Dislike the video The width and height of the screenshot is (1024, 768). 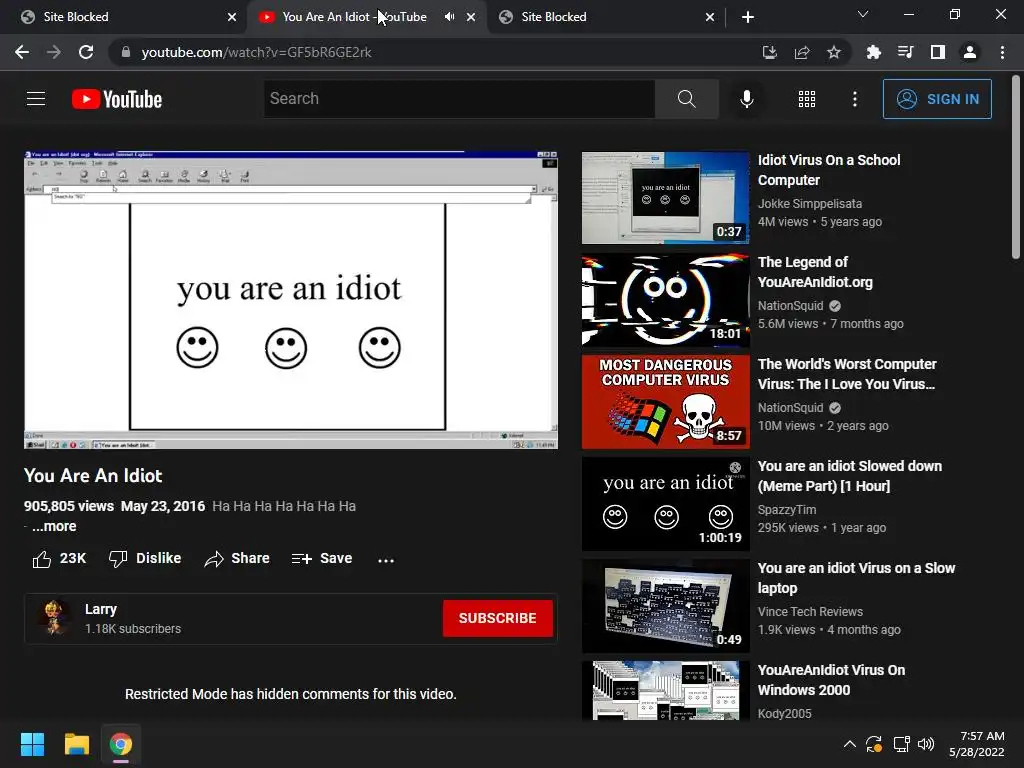point(145,559)
